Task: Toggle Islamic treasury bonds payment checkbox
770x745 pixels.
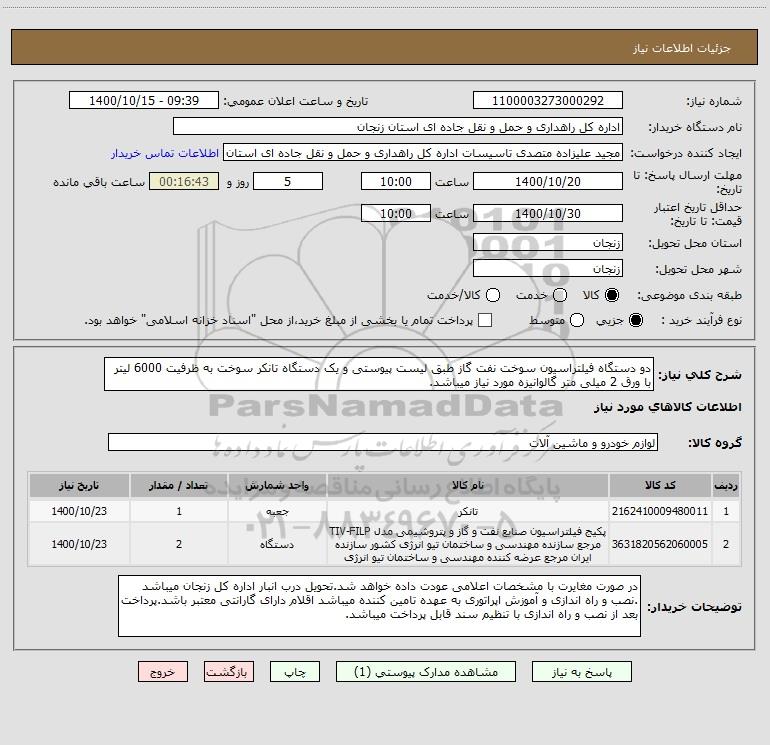Action: tap(485, 320)
